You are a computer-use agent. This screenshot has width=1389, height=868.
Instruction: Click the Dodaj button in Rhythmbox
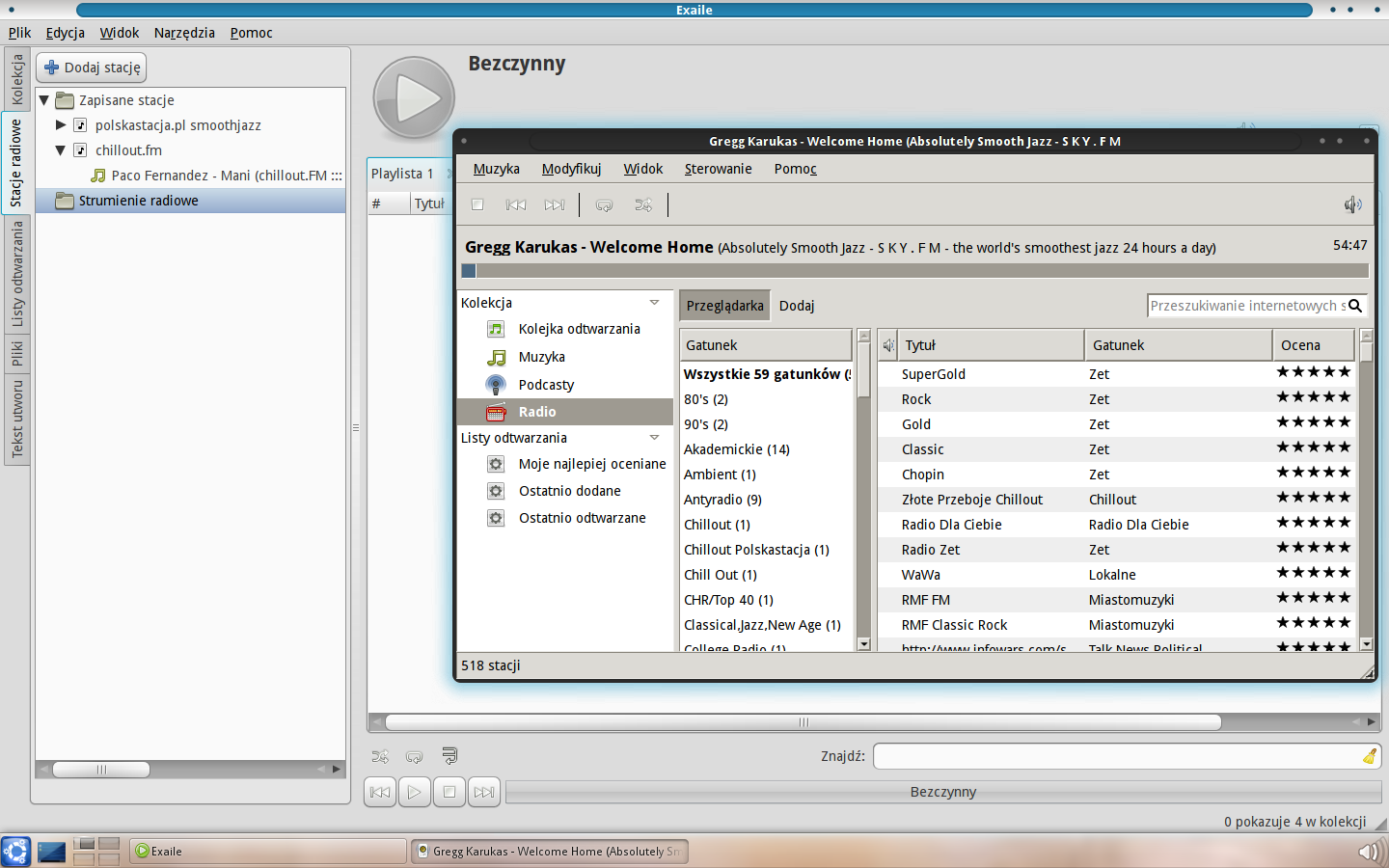click(x=797, y=306)
